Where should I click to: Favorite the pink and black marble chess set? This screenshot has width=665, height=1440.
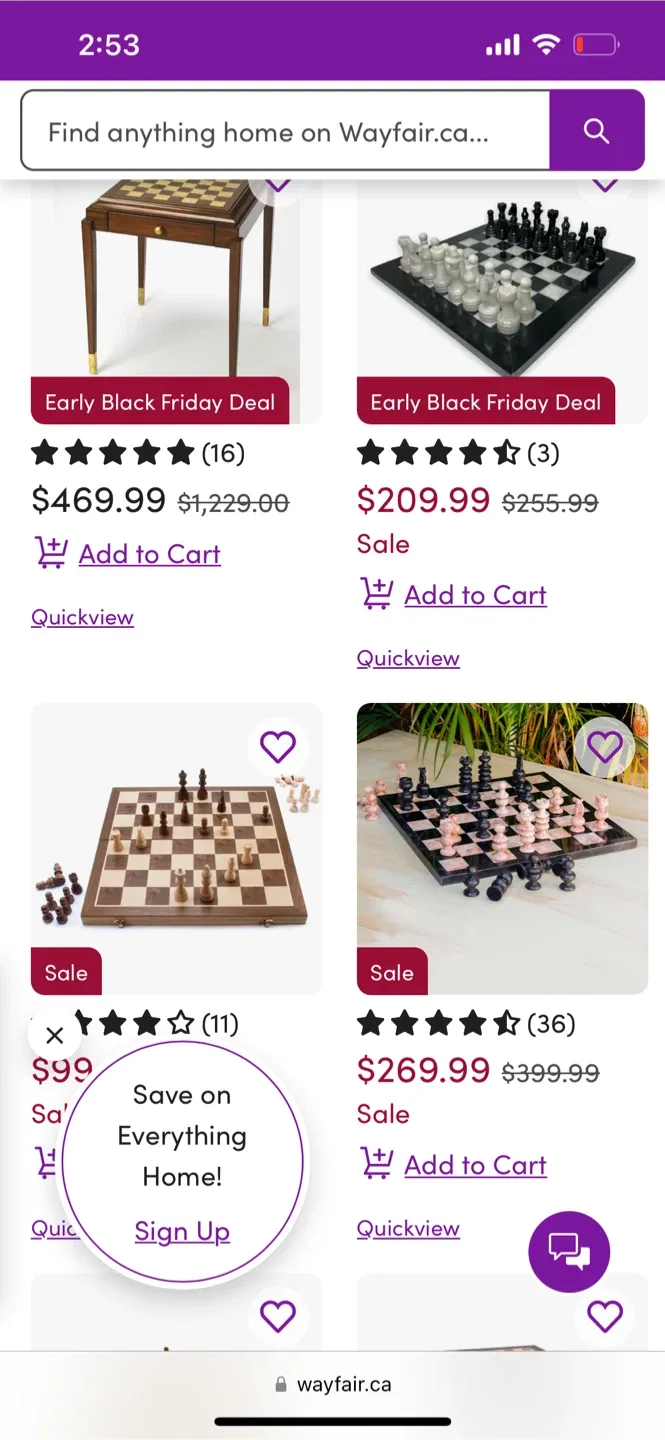pyautogui.click(x=604, y=745)
